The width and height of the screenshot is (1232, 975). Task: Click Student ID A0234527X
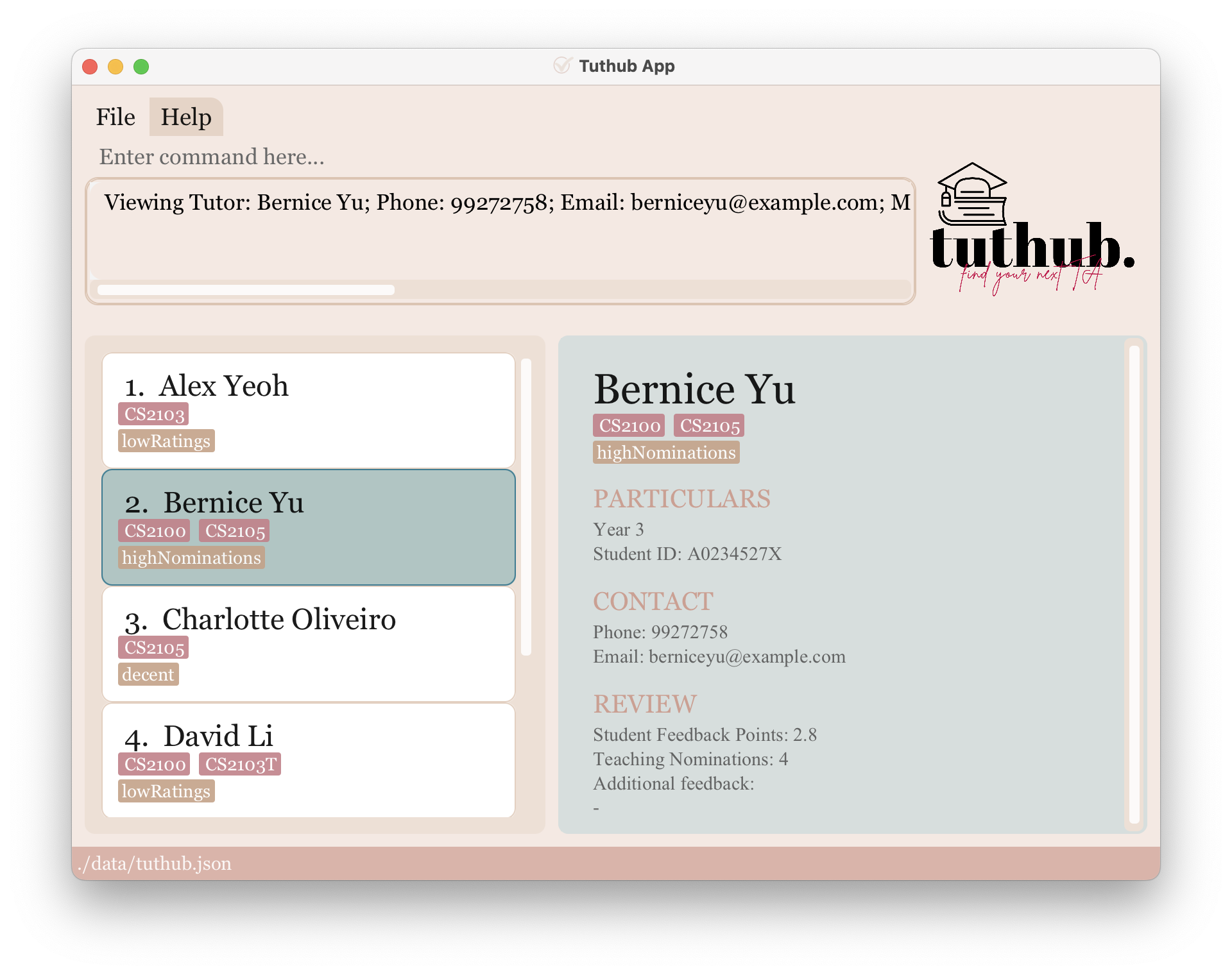[687, 554]
